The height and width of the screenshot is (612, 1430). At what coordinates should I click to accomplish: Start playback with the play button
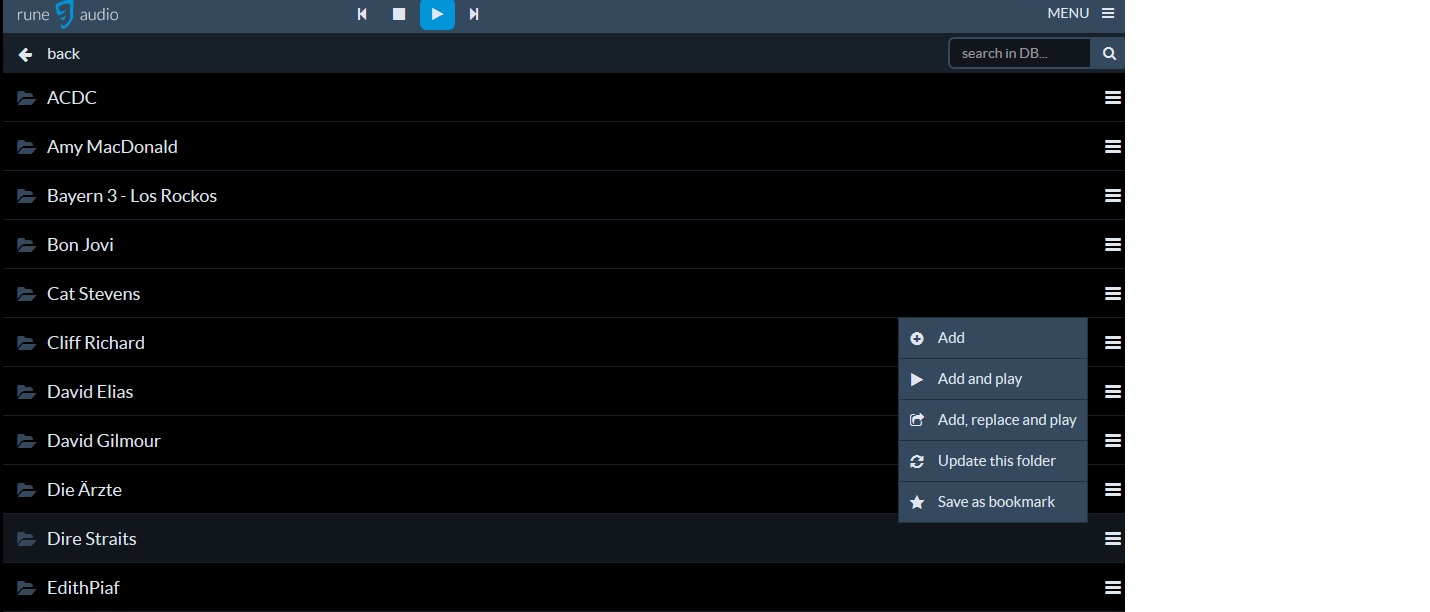[x=437, y=14]
